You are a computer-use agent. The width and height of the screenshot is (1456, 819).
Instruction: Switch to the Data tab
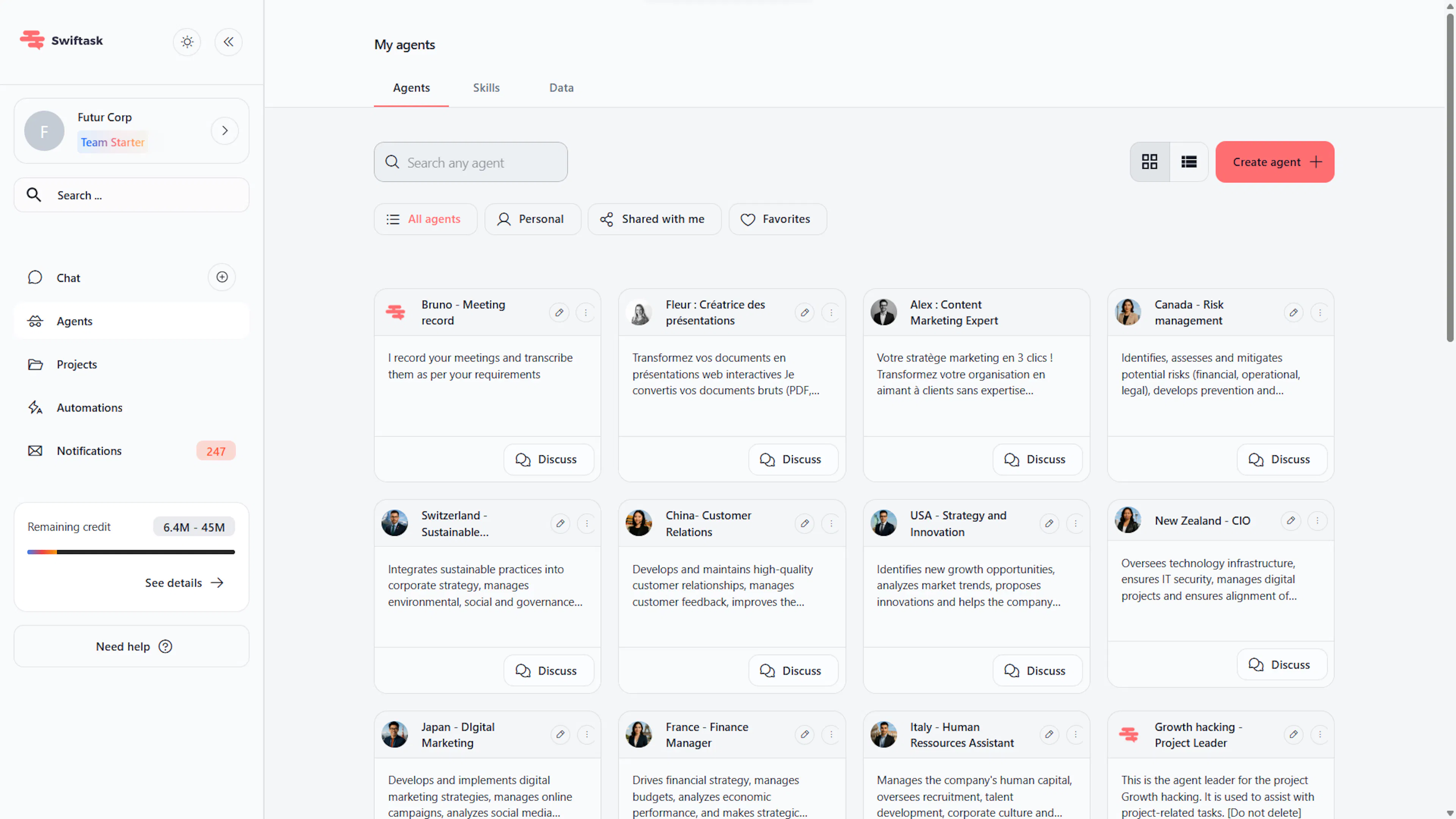tap(561, 88)
